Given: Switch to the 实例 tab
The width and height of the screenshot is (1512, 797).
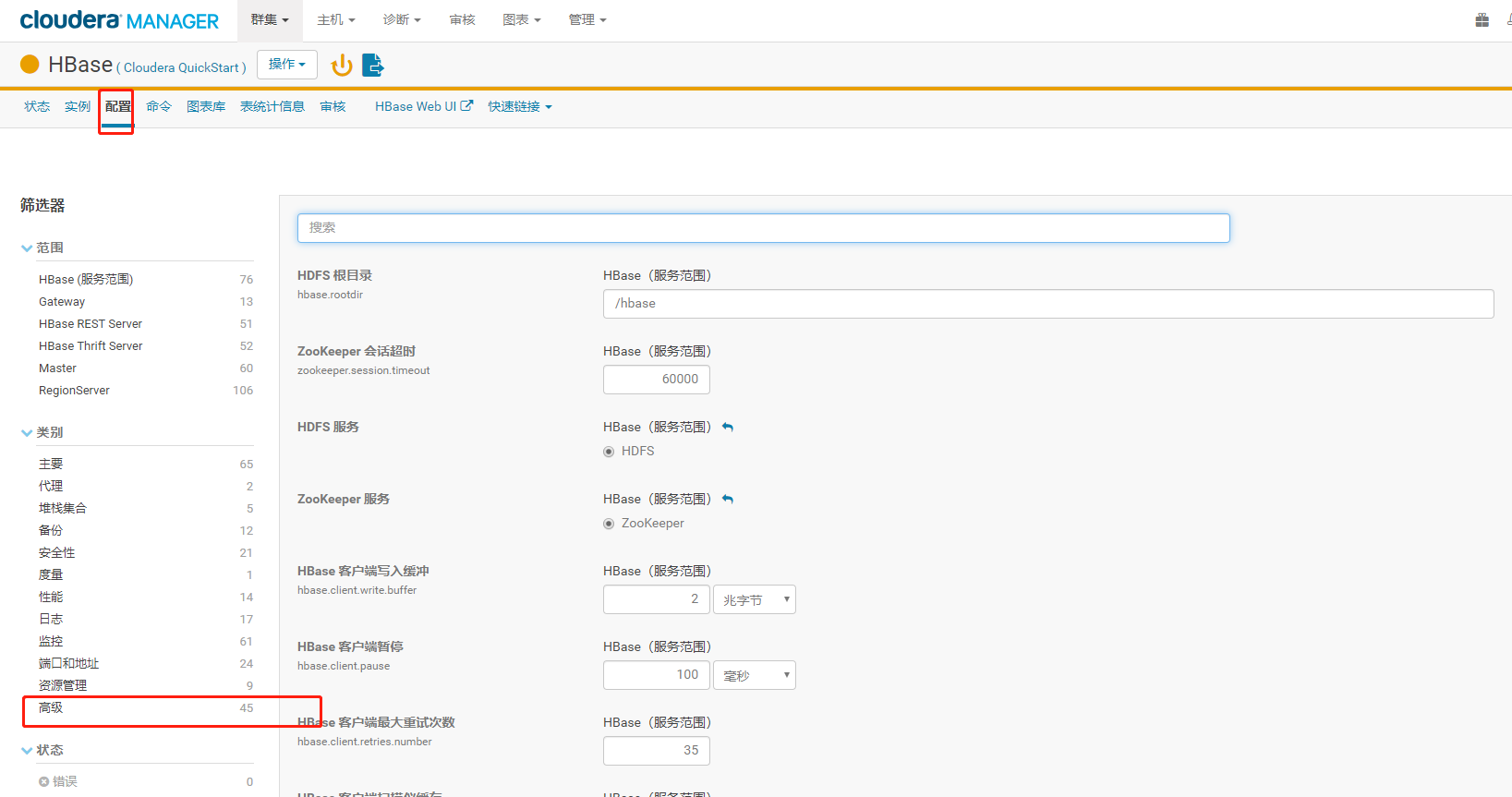Looking at the screenshot, I should tap(78, 107).
